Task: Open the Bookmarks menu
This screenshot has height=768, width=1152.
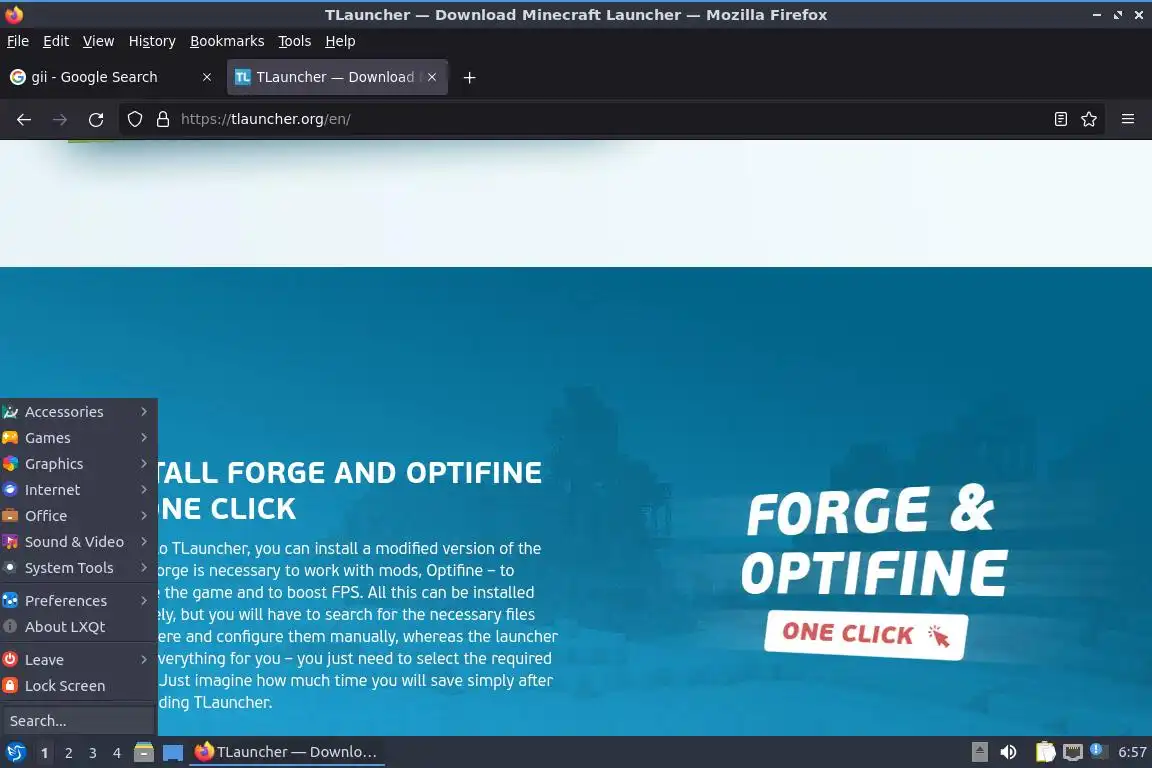Action: pyautogui.click(x=227, y=41)
